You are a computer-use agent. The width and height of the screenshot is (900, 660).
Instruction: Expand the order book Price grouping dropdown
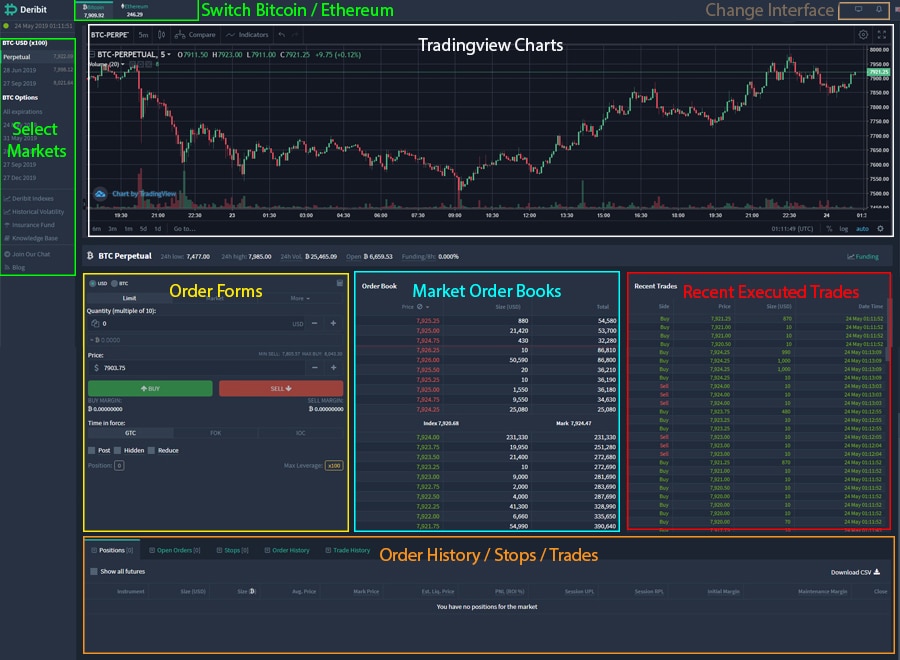(x=408, y=307)
